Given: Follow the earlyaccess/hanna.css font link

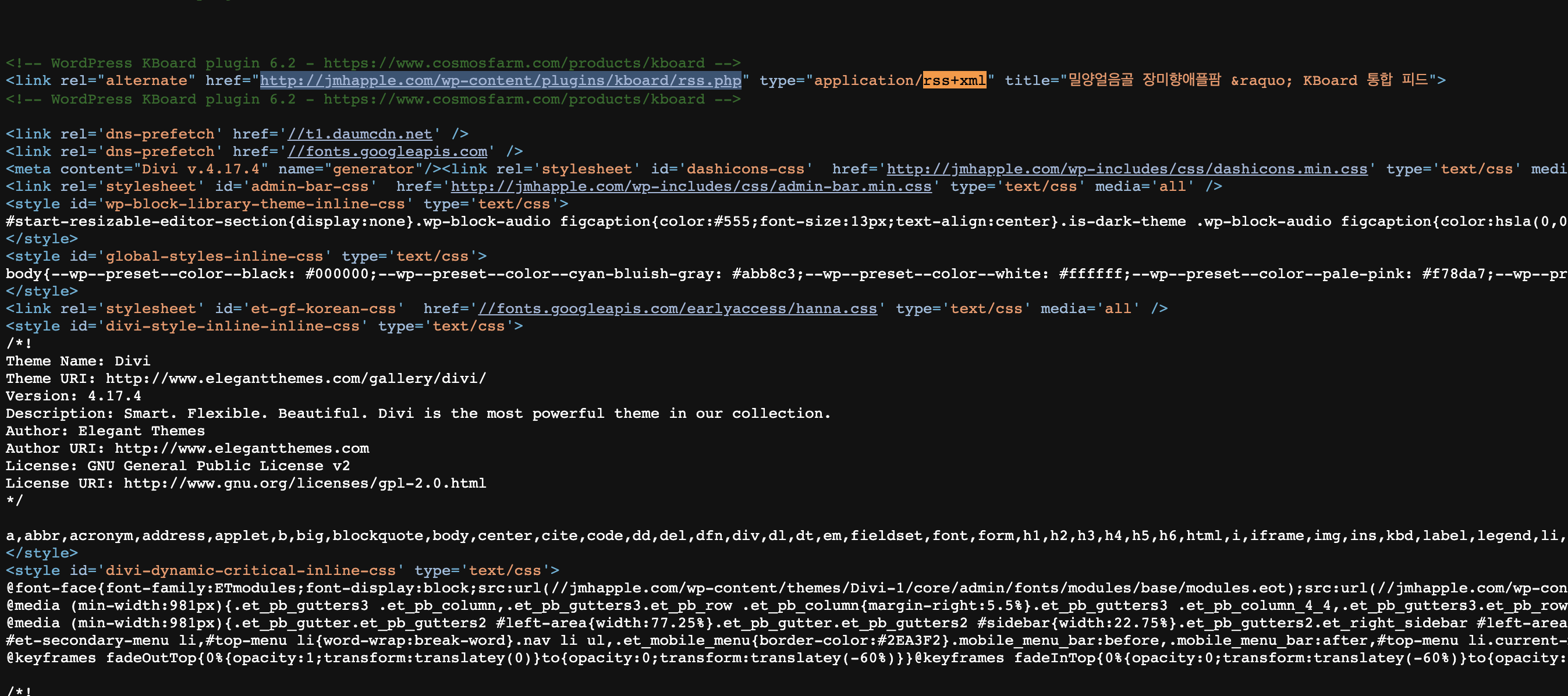Looking at the screenshot, I should pyautogui.click(x=677, y=309).
